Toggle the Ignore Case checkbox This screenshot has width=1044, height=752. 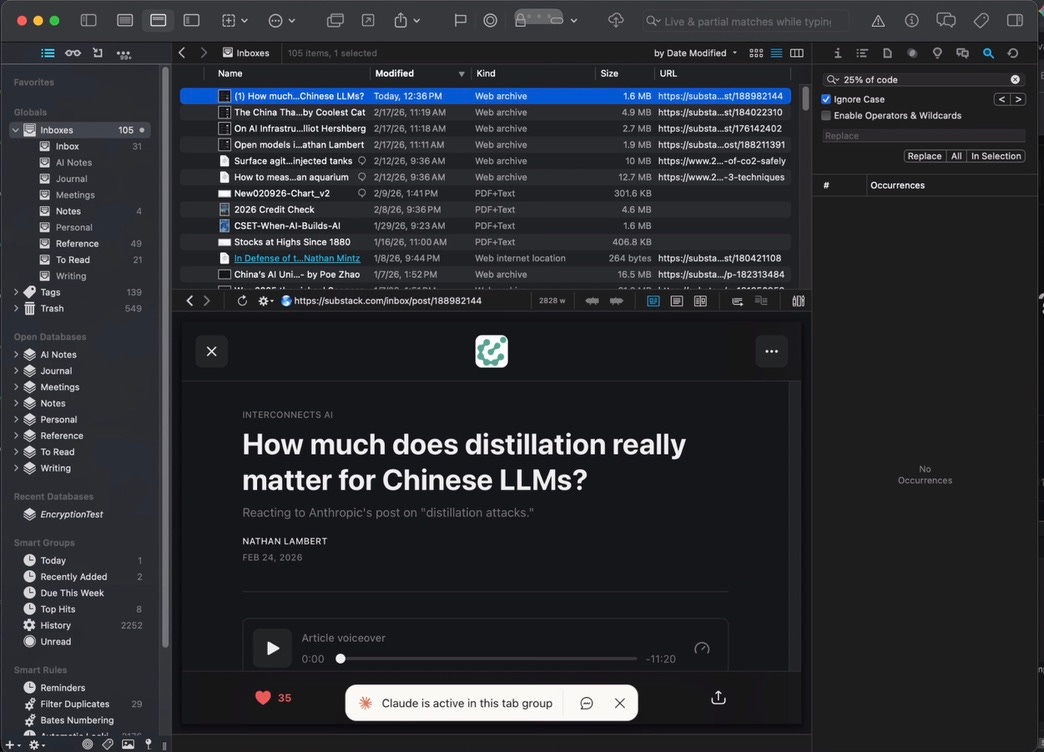click(826, 99)
